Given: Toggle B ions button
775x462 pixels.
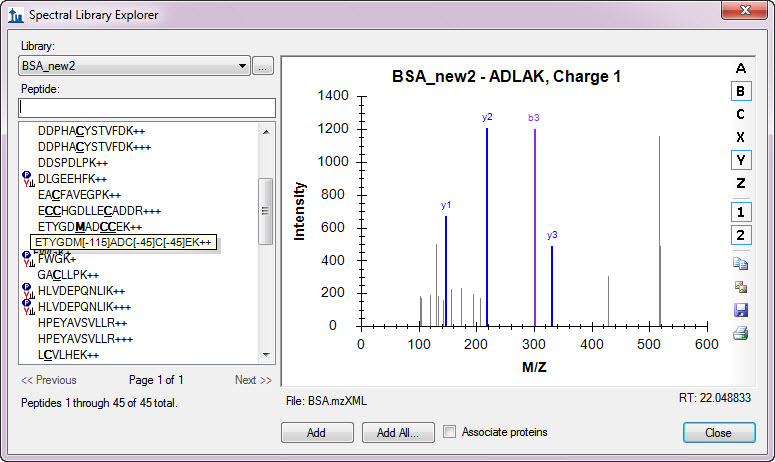Looking at the screenshot, I should [x=740, y=91].
